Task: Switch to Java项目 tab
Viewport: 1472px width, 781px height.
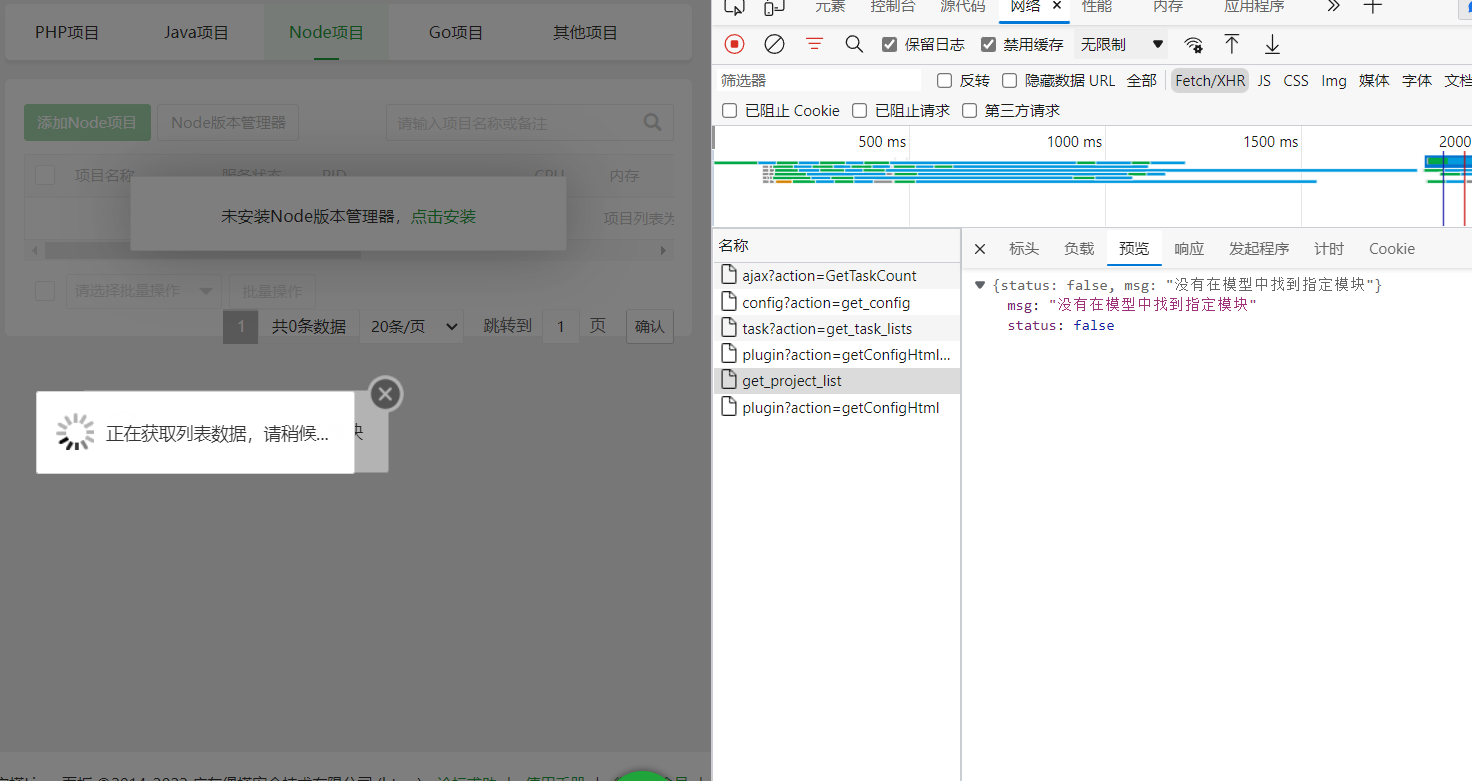Action: pyautogui.click(x=196, y=32)
